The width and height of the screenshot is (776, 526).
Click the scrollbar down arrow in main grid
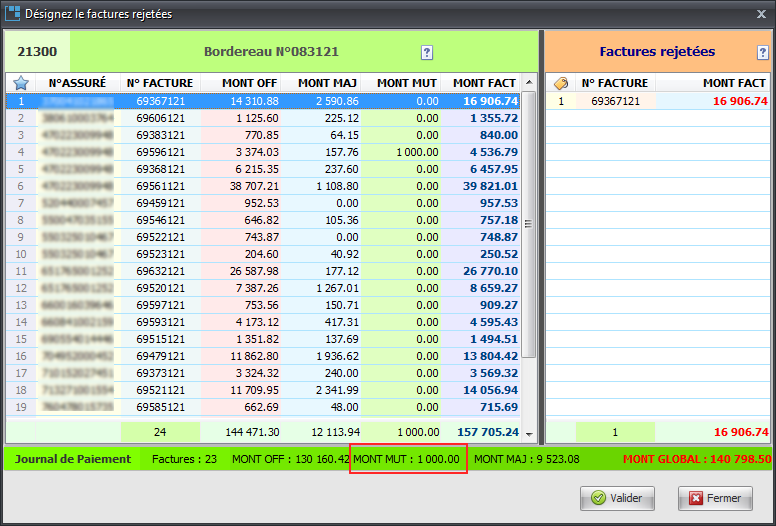click(530, 436)
